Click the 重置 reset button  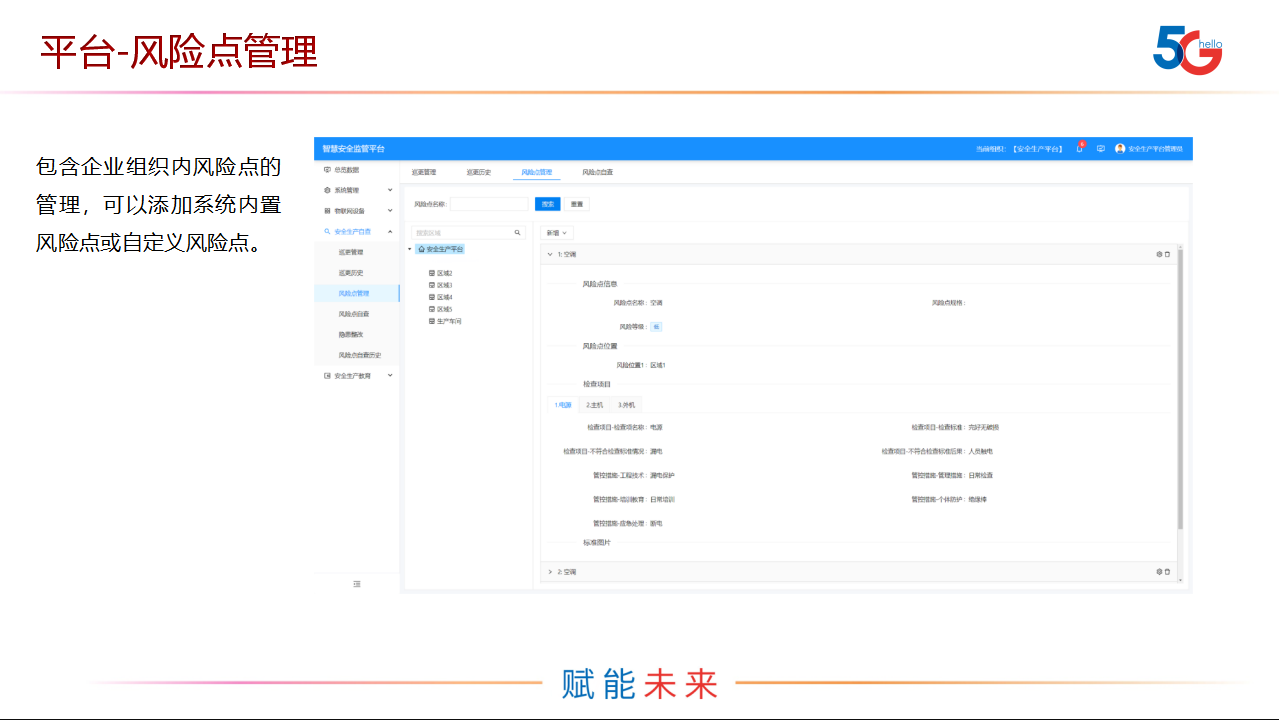coord(577,204)
